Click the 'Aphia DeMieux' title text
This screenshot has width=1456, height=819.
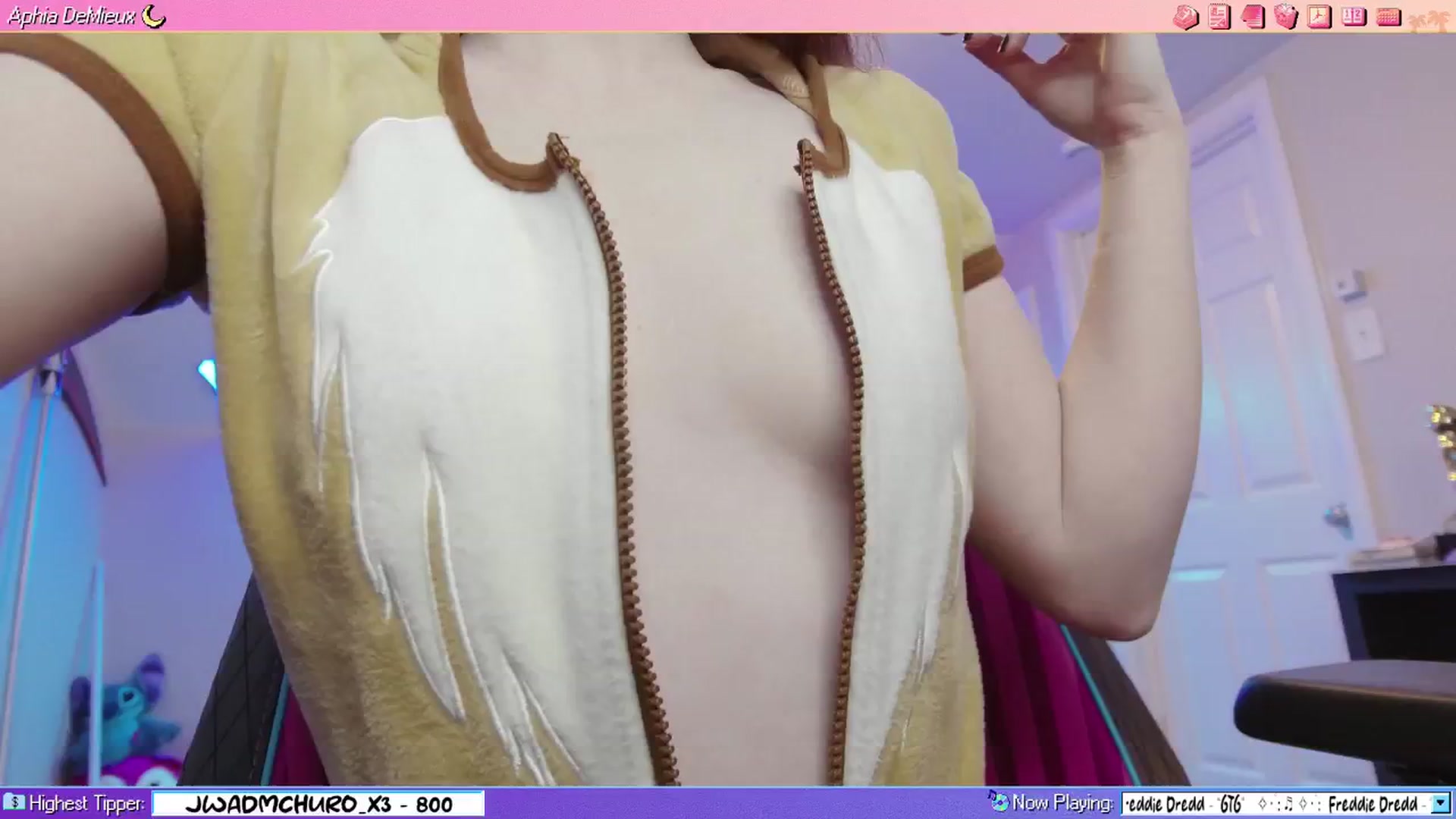72,16
